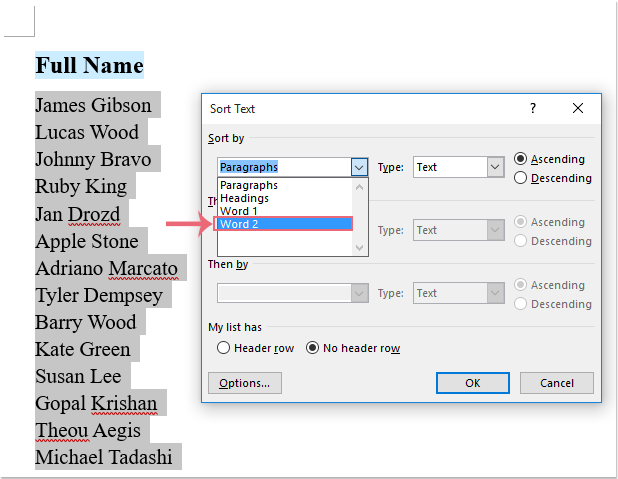Confirm sorting with the OK button

point(473,383)
